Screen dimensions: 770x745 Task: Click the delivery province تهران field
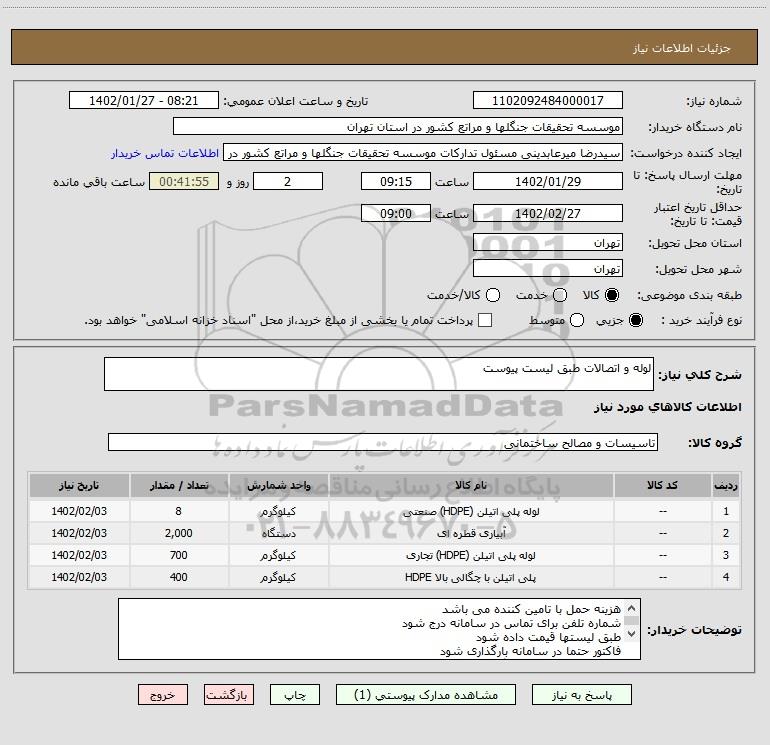[x=548, y=243]
